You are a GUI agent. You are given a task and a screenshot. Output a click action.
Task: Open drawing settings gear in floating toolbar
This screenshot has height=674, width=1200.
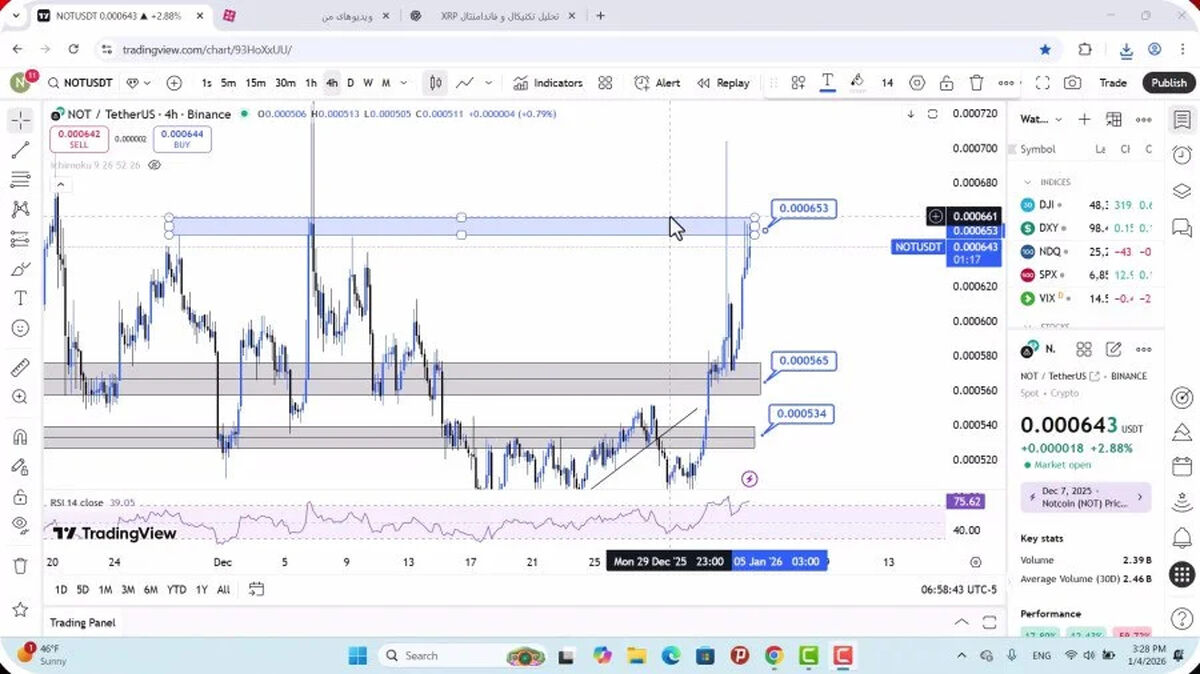click(x=917, y=83)
